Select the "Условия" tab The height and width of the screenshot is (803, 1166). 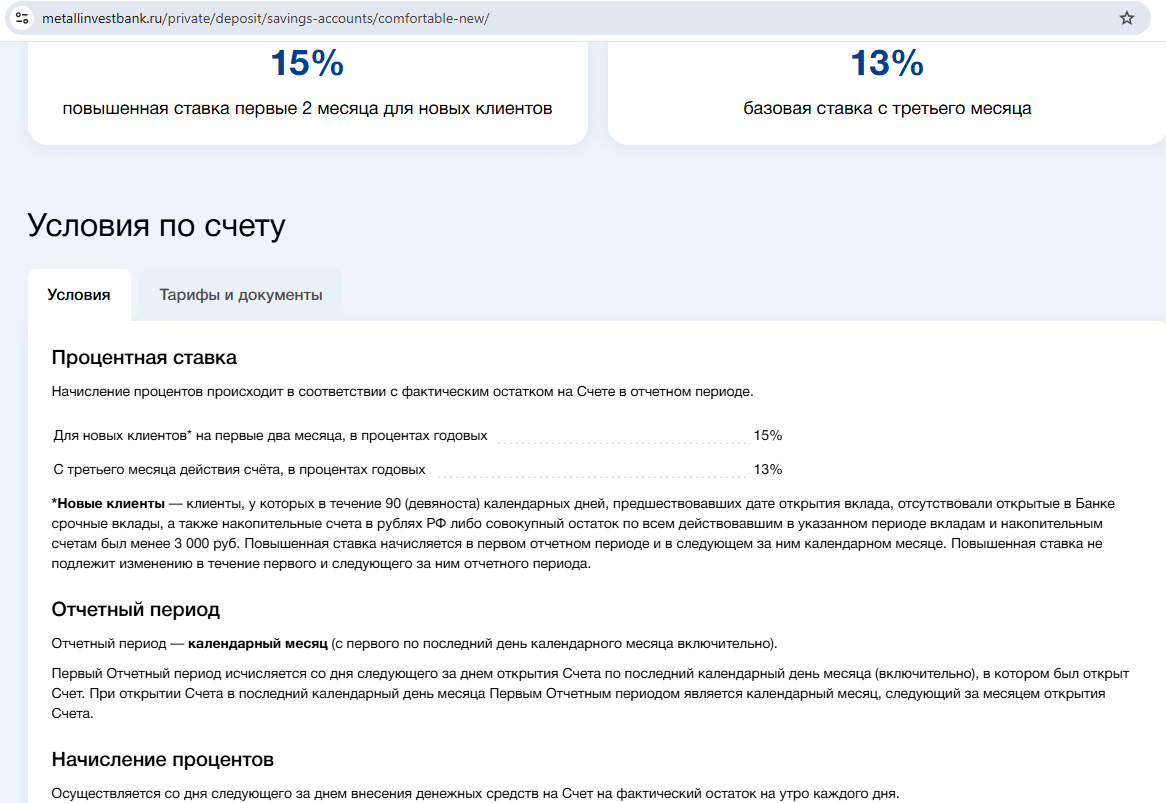pos(79,295)
